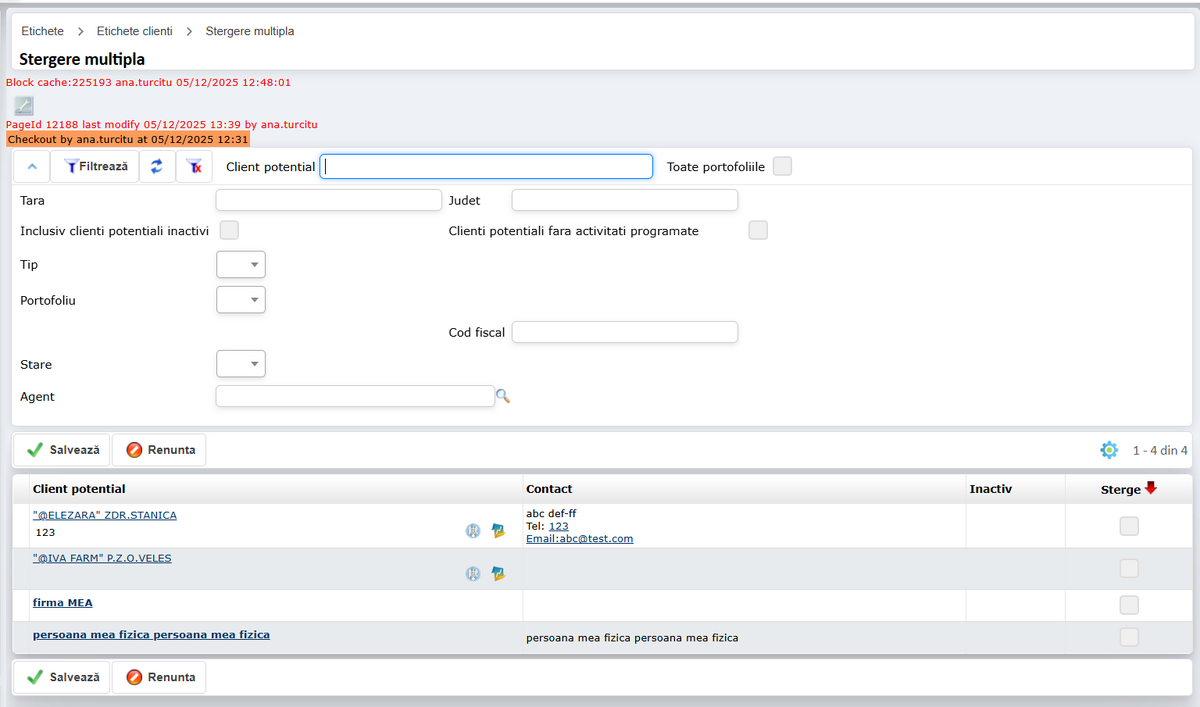Click the refresh arrows icon in filter toolbar
Screen dimensions: 1200x707
tap(157, 167)
